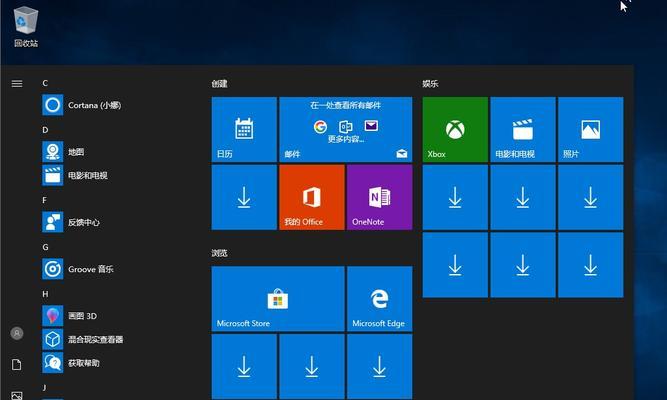Screen dimensions: 667x400
Task: Open the user account icon in Start rail
Action: pyautogui.click(x=17, y=333)
